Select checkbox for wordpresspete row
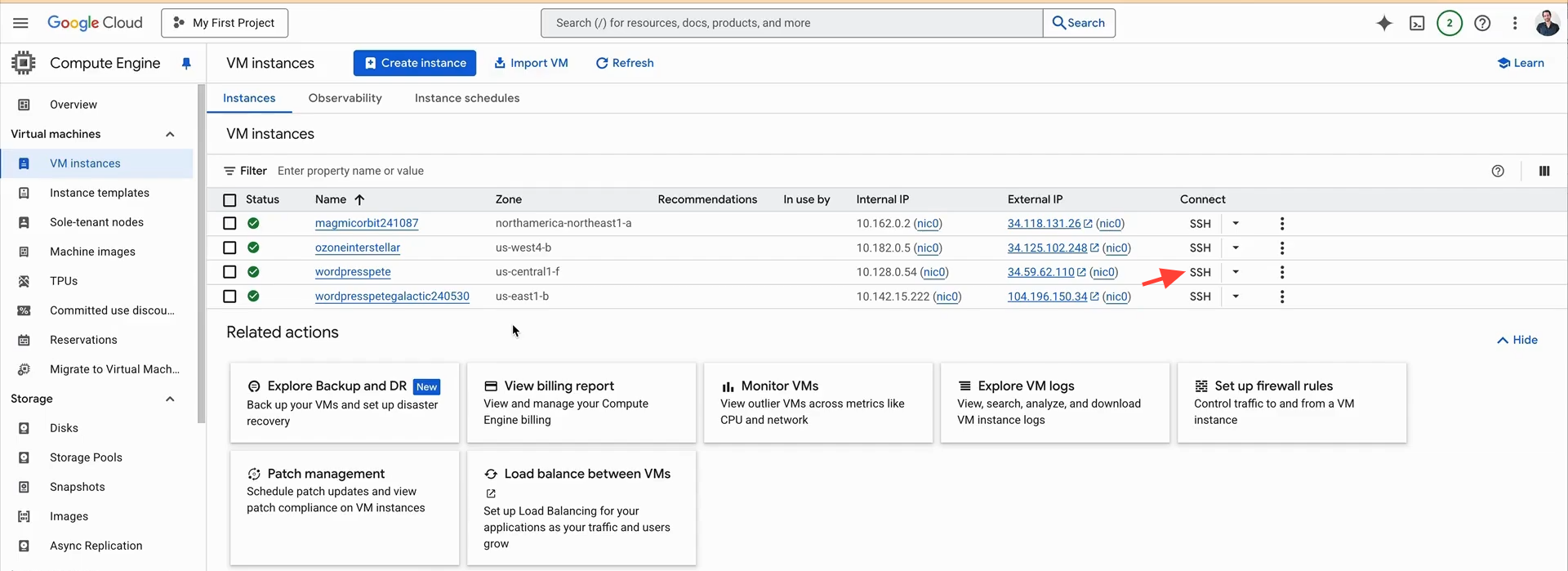The width and height of the screenshot is (1568, 571). click(x=229, y=272)
